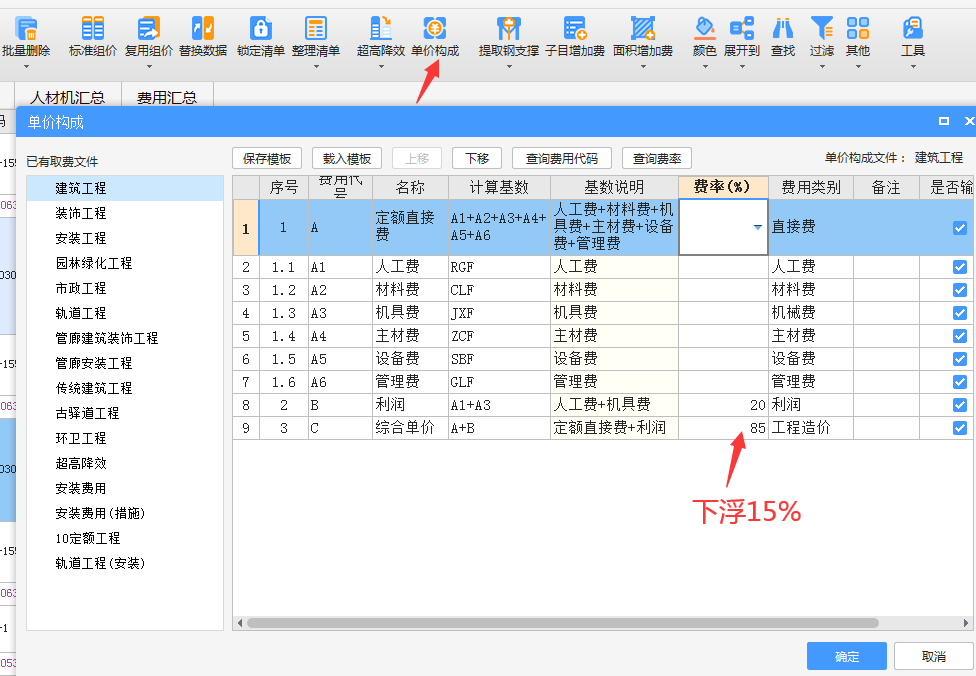The width and height of the screenshot is (976, 676).
Task: Confirm with the 确定 button
Action: click(847, 656)
